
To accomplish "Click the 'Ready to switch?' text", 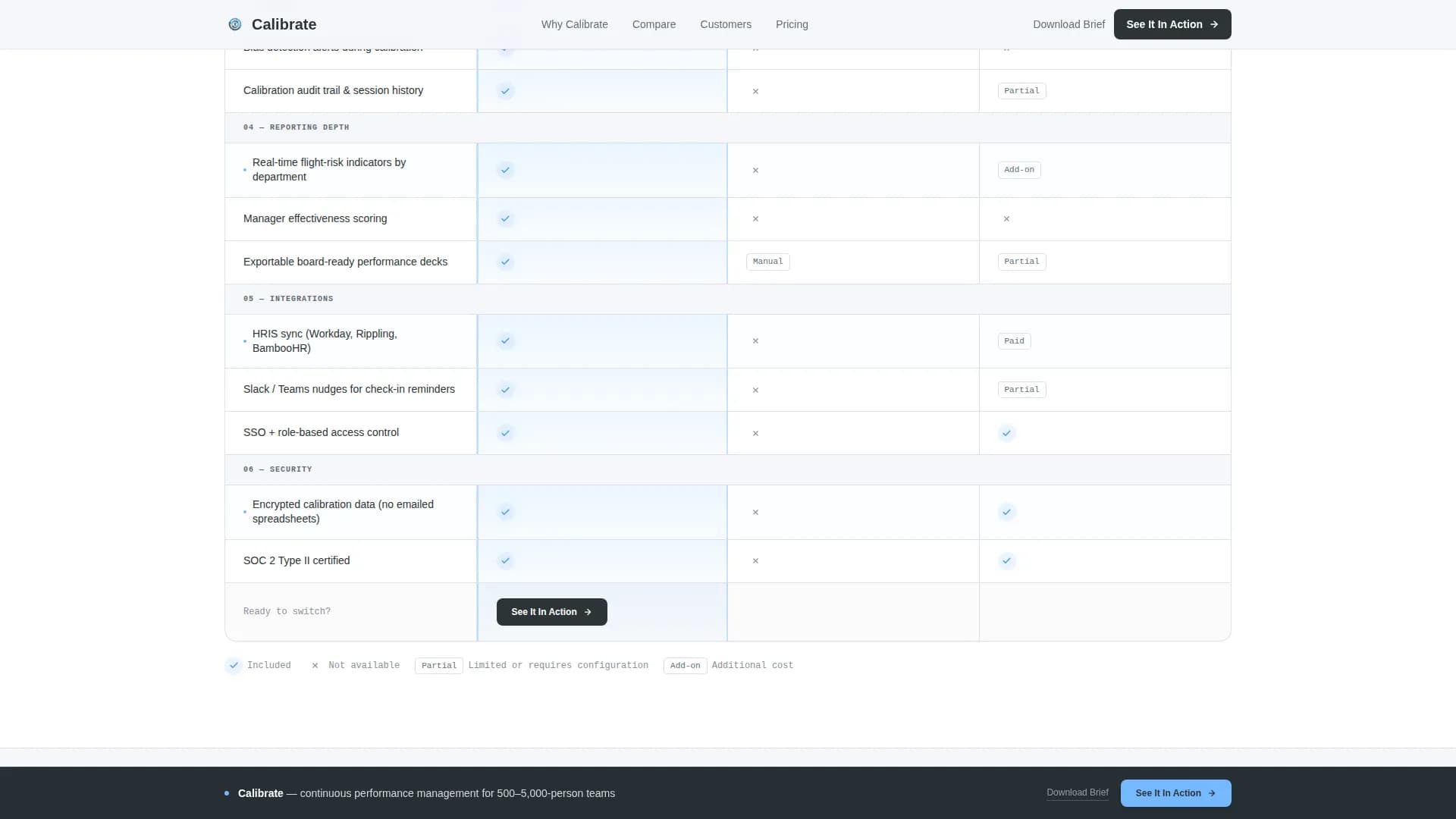I will point(287,611).
